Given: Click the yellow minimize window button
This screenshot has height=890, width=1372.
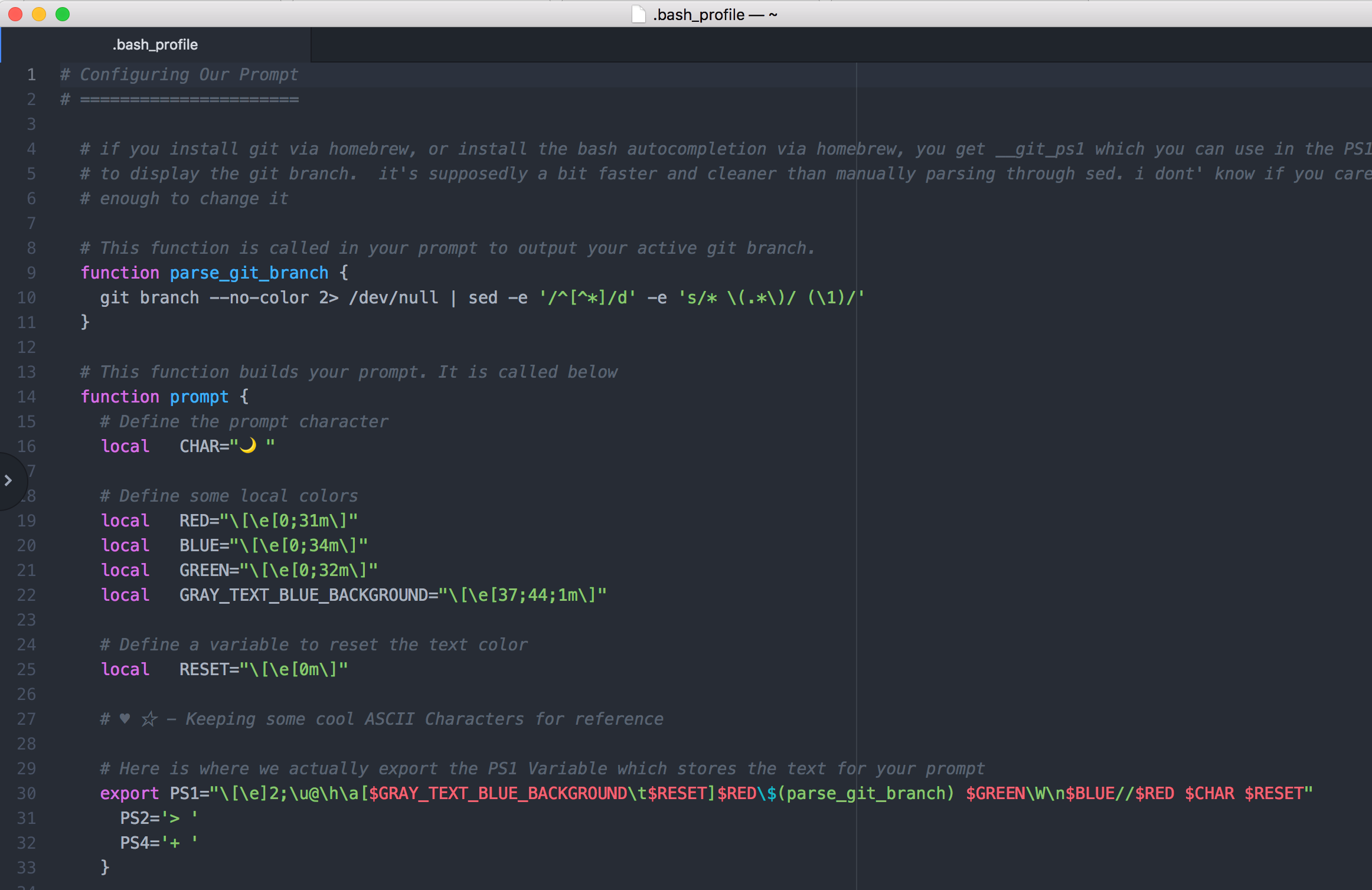Looking at the screenshot, I should click(39, 14).
